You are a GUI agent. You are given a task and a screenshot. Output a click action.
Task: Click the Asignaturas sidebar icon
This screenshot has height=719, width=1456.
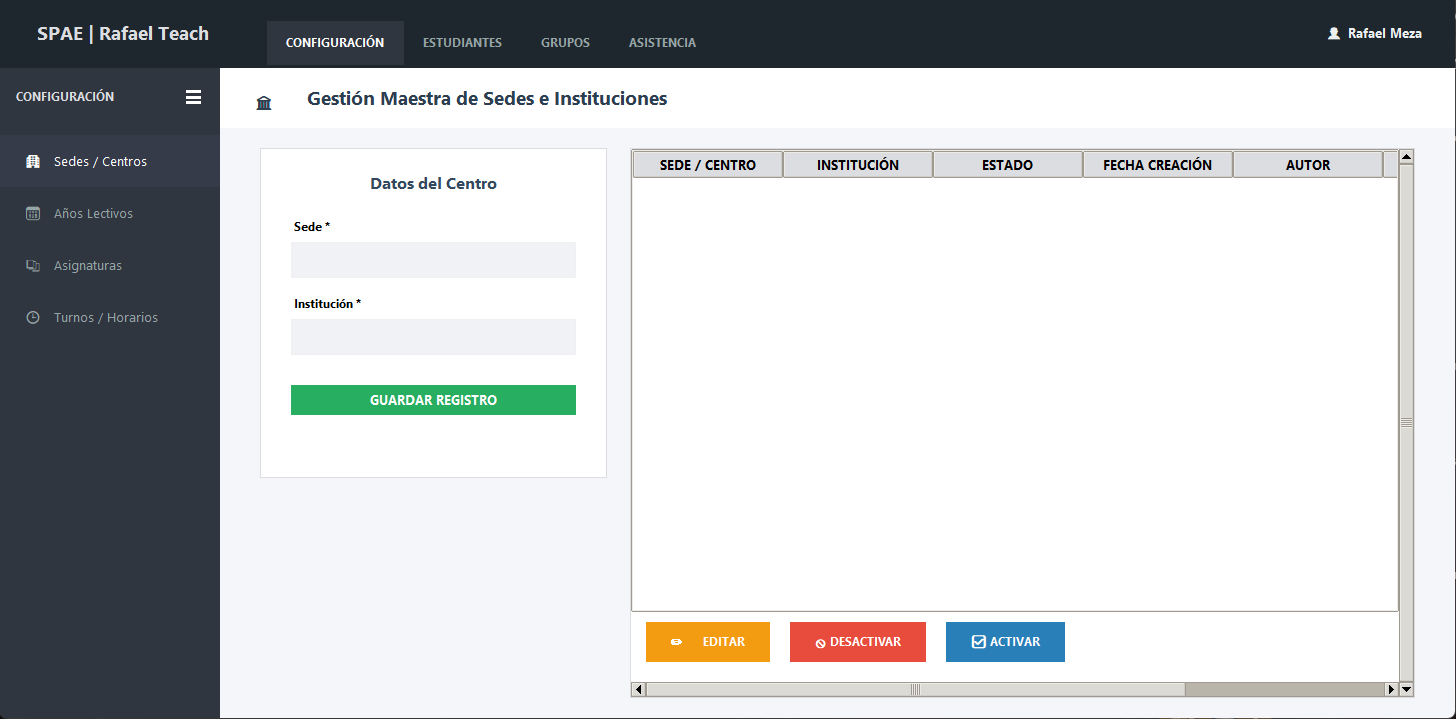coord(33,266)
